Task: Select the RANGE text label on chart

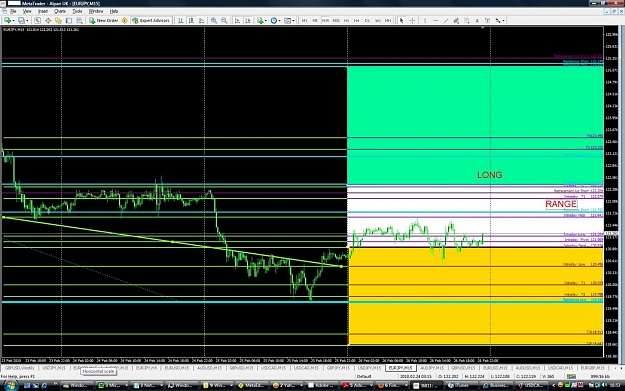Action: [x=561, y=204]
